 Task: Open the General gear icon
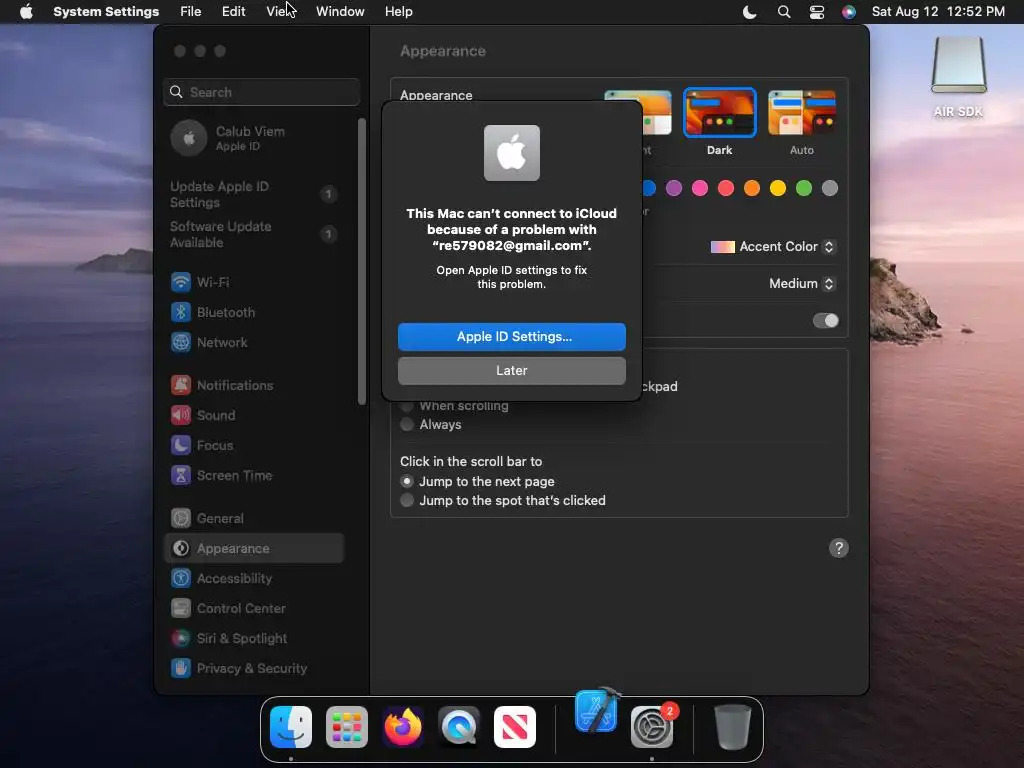(181, 519)
